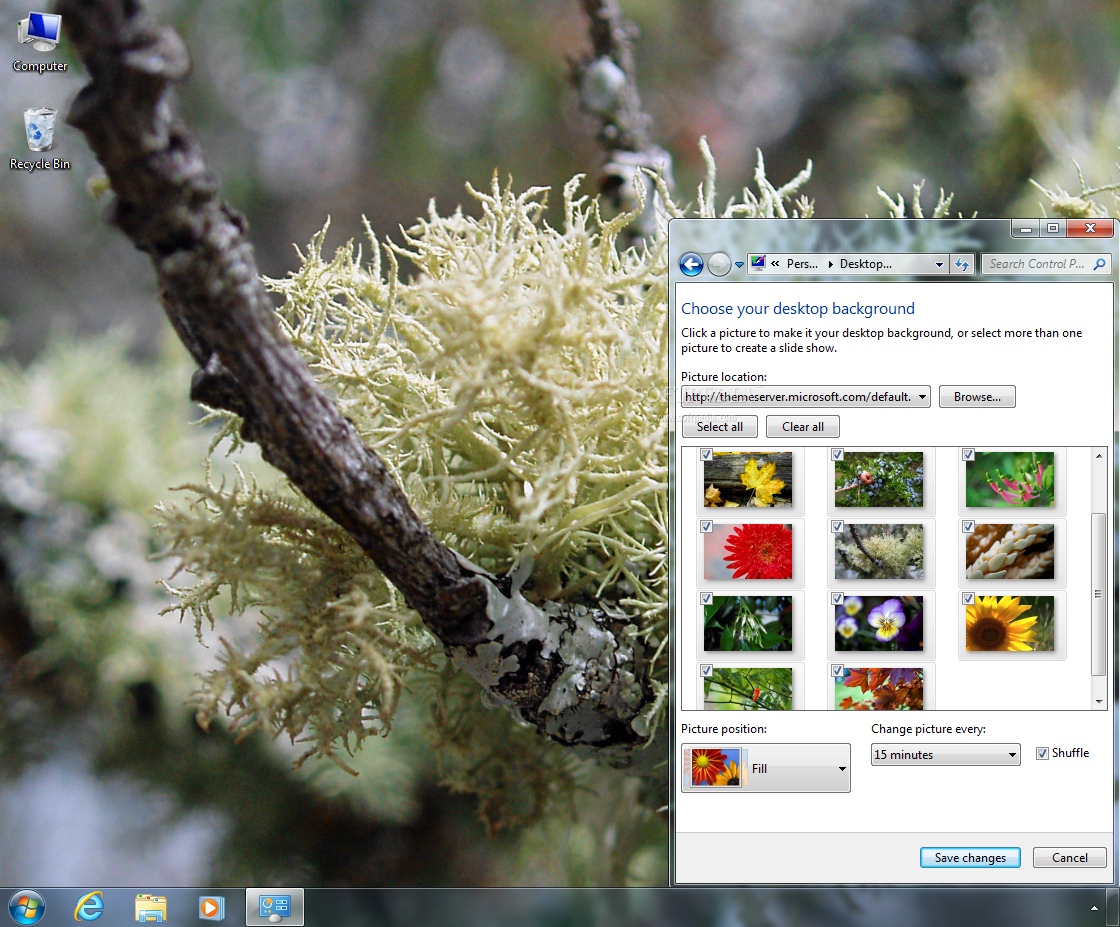Uncheck the lichen branch picture checkbox
The height and width of the screenshot is (927, 1120).
pyautogui.click(x=837, y=526)
